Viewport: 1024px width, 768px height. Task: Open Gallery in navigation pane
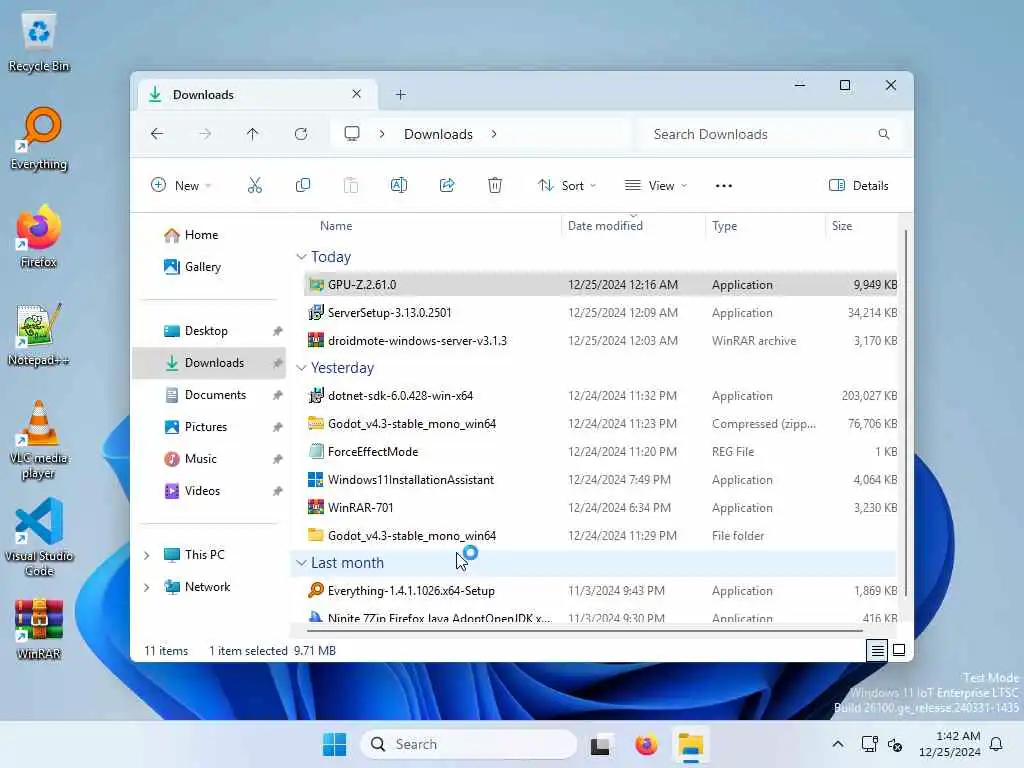pos(193,267)
